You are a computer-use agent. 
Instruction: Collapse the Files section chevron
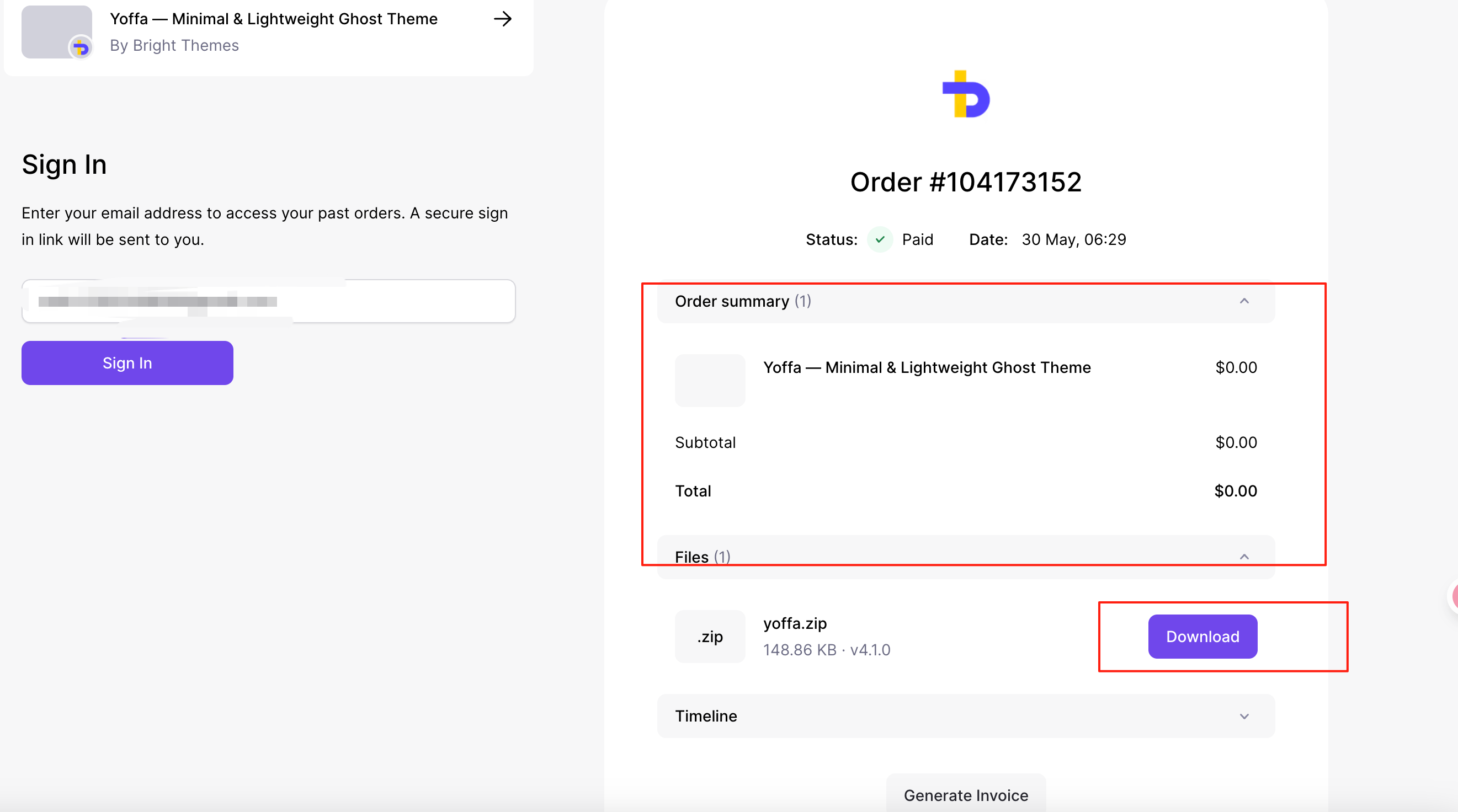point(1244,557)
